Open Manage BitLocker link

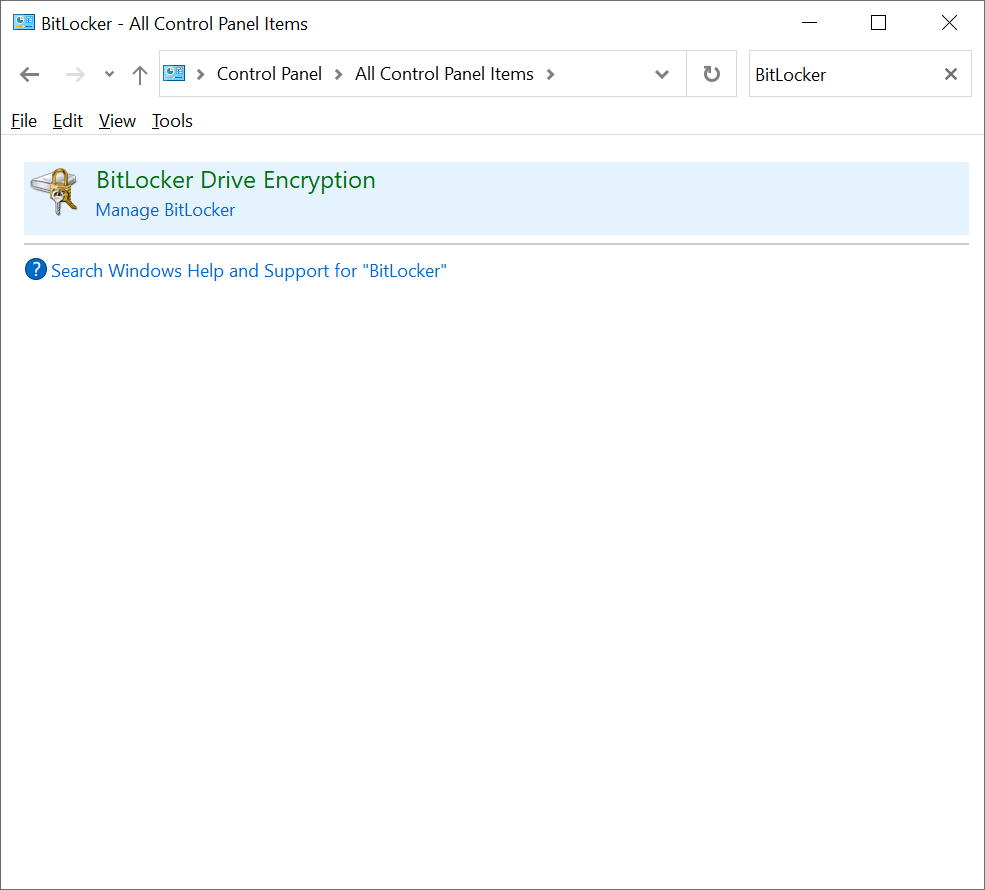(165, 210)
